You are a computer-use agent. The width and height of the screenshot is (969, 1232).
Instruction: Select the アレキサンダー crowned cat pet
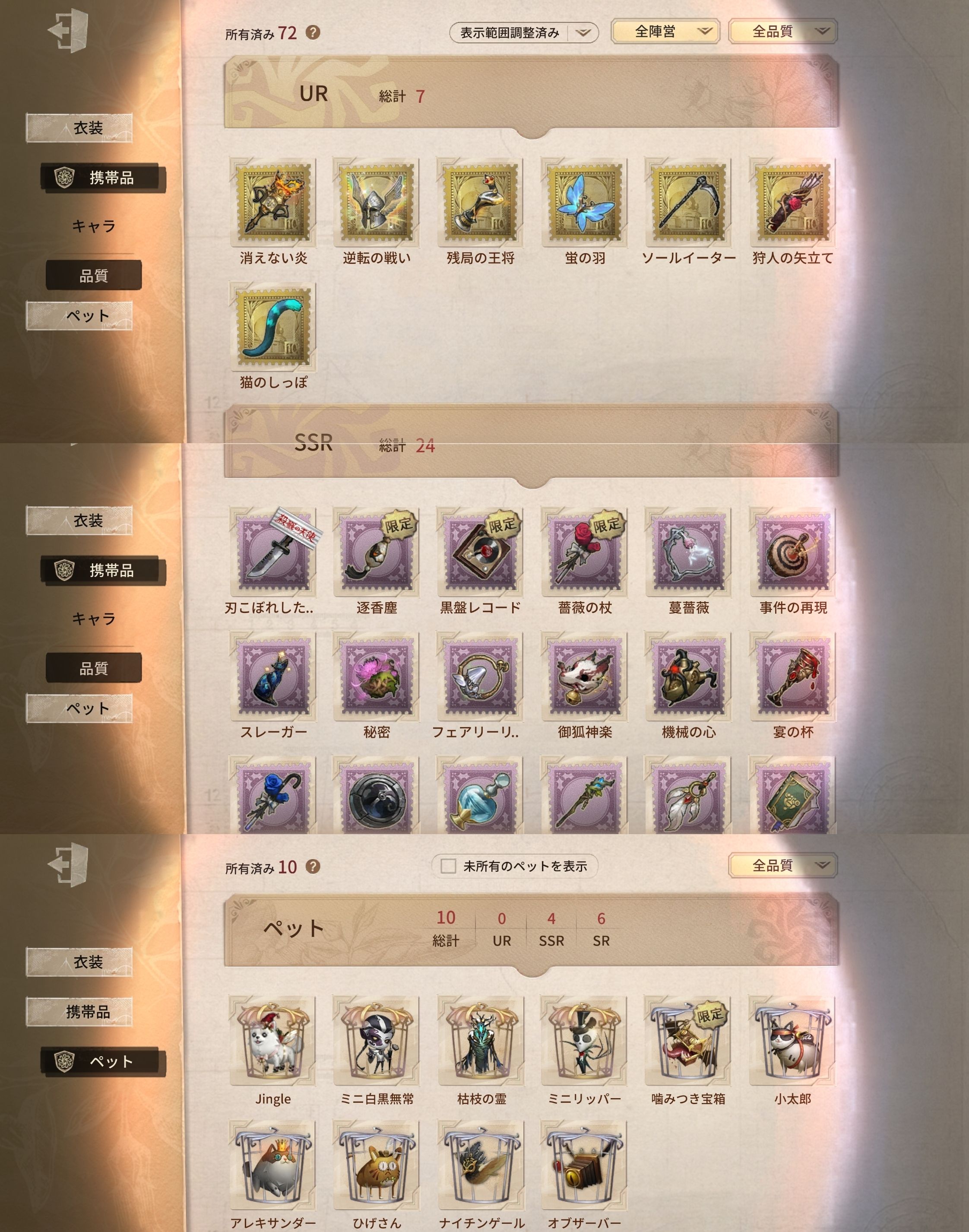273,1165
